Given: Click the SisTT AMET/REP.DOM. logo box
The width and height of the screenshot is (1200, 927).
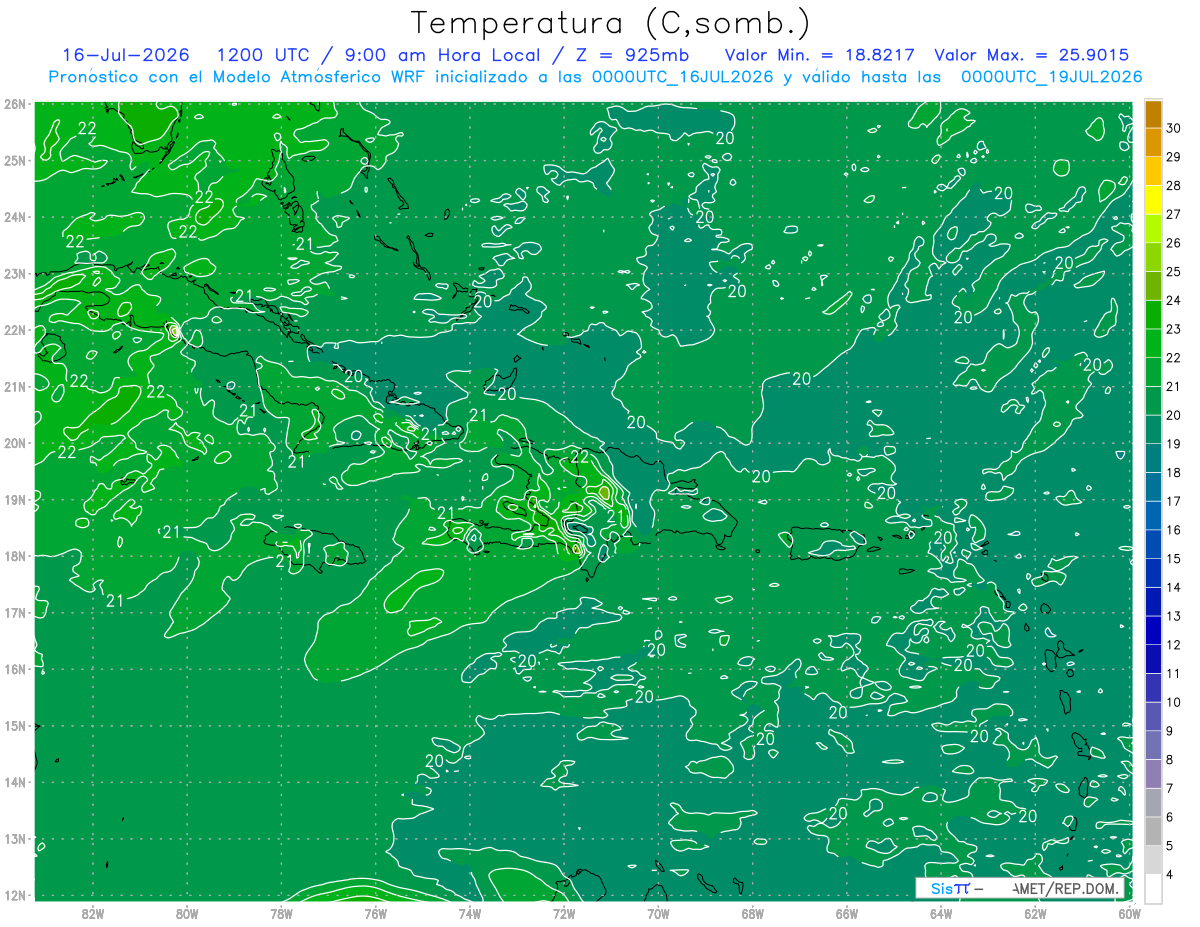Looking at the screenshot, I should (1020, 888).
